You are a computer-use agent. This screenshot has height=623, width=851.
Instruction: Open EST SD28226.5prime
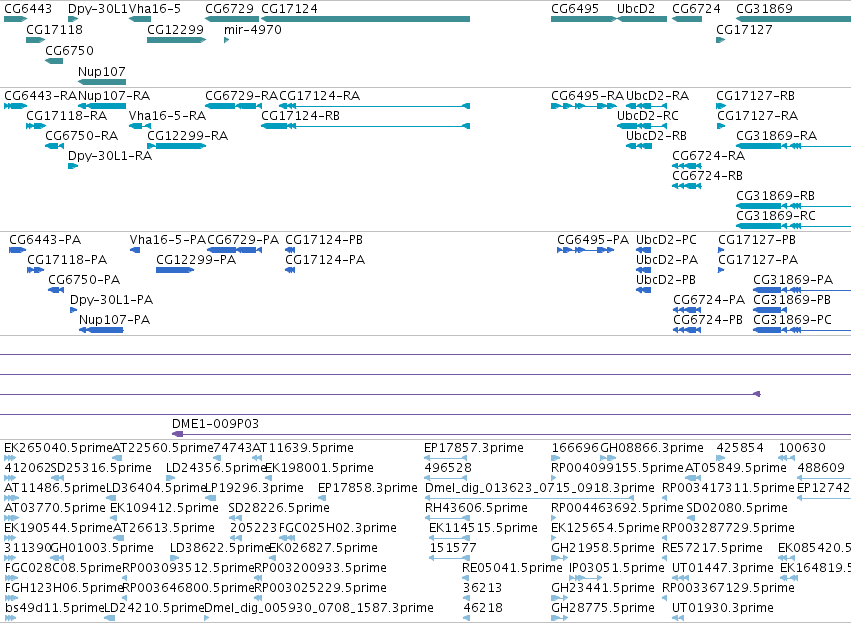(279, 508)
